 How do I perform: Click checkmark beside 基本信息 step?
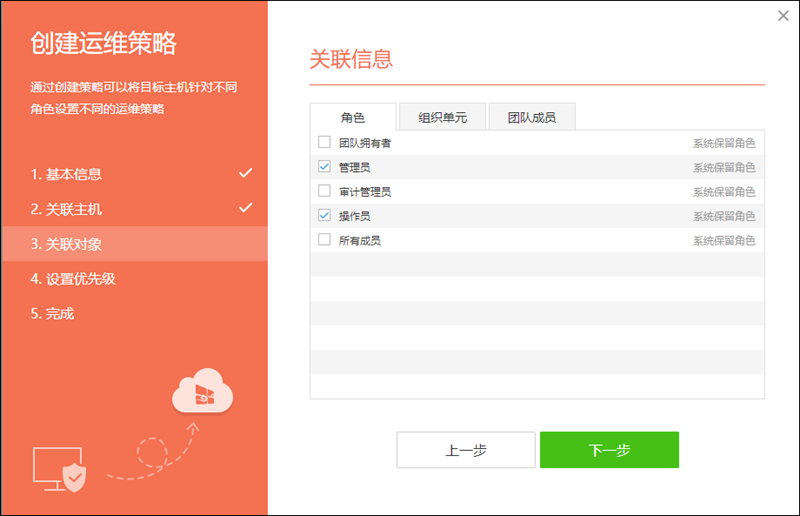pos(245,174)
